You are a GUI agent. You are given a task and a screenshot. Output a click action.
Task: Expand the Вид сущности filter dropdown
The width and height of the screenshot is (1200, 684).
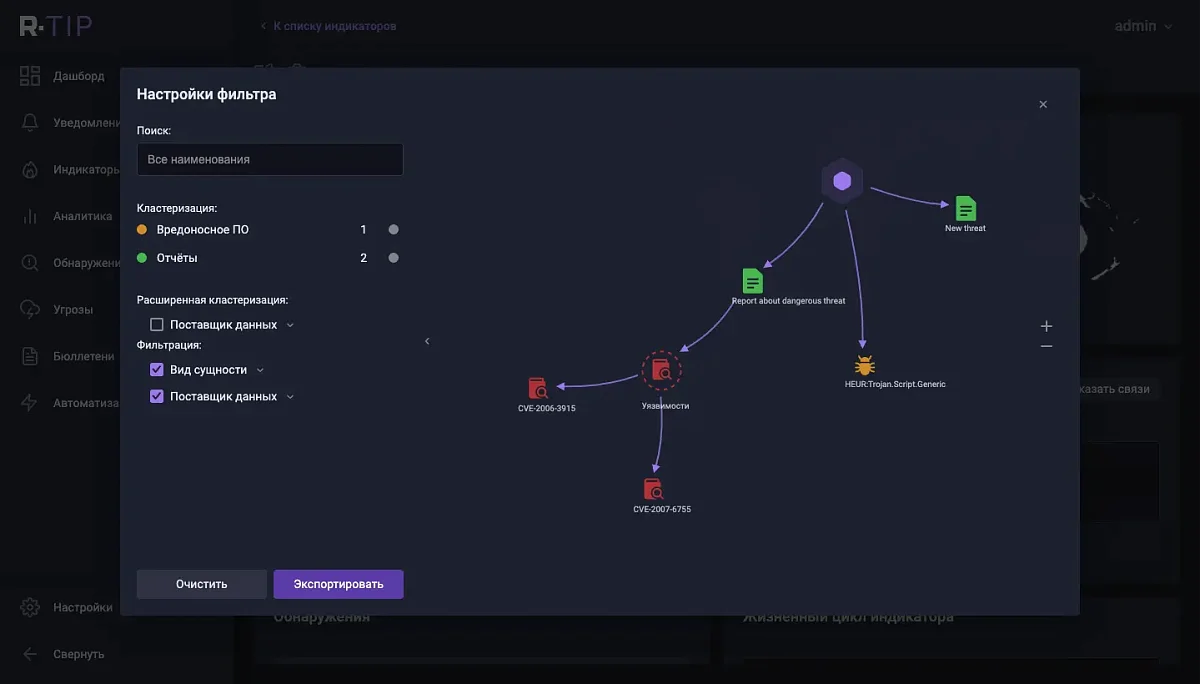pyautogui.click(x=260, y=370)
